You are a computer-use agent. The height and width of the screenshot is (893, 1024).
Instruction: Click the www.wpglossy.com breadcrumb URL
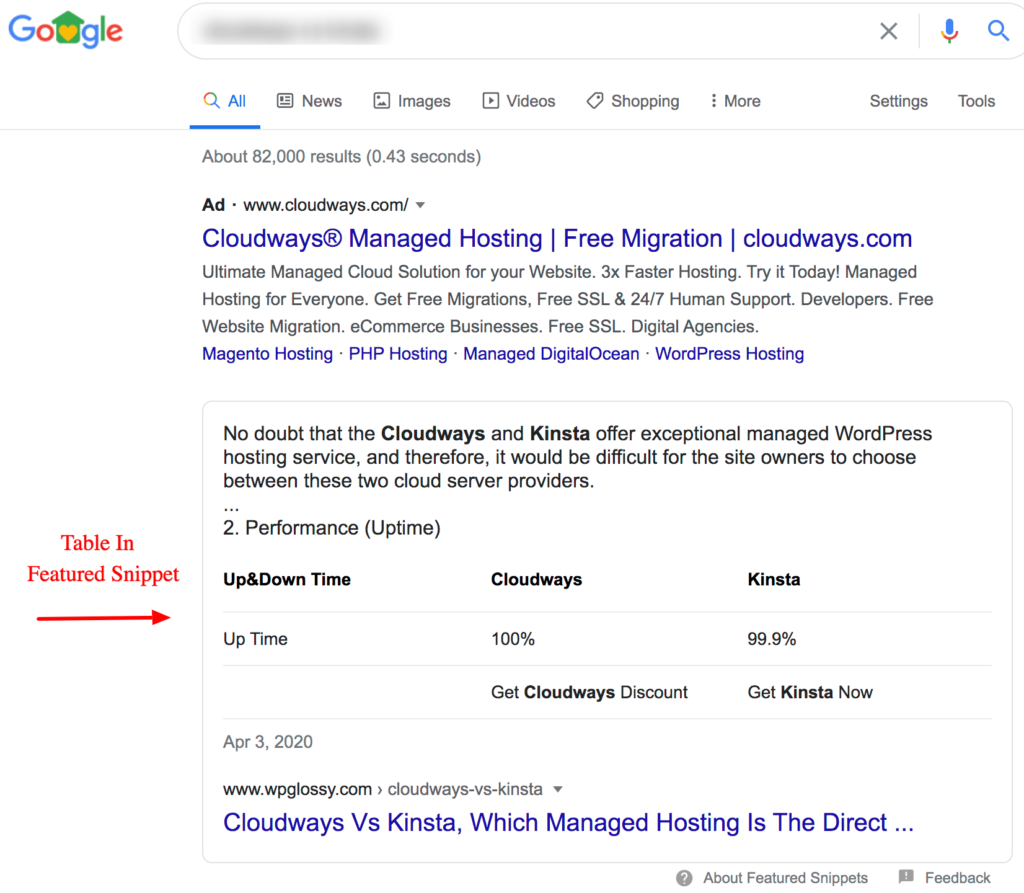point(383,789)
